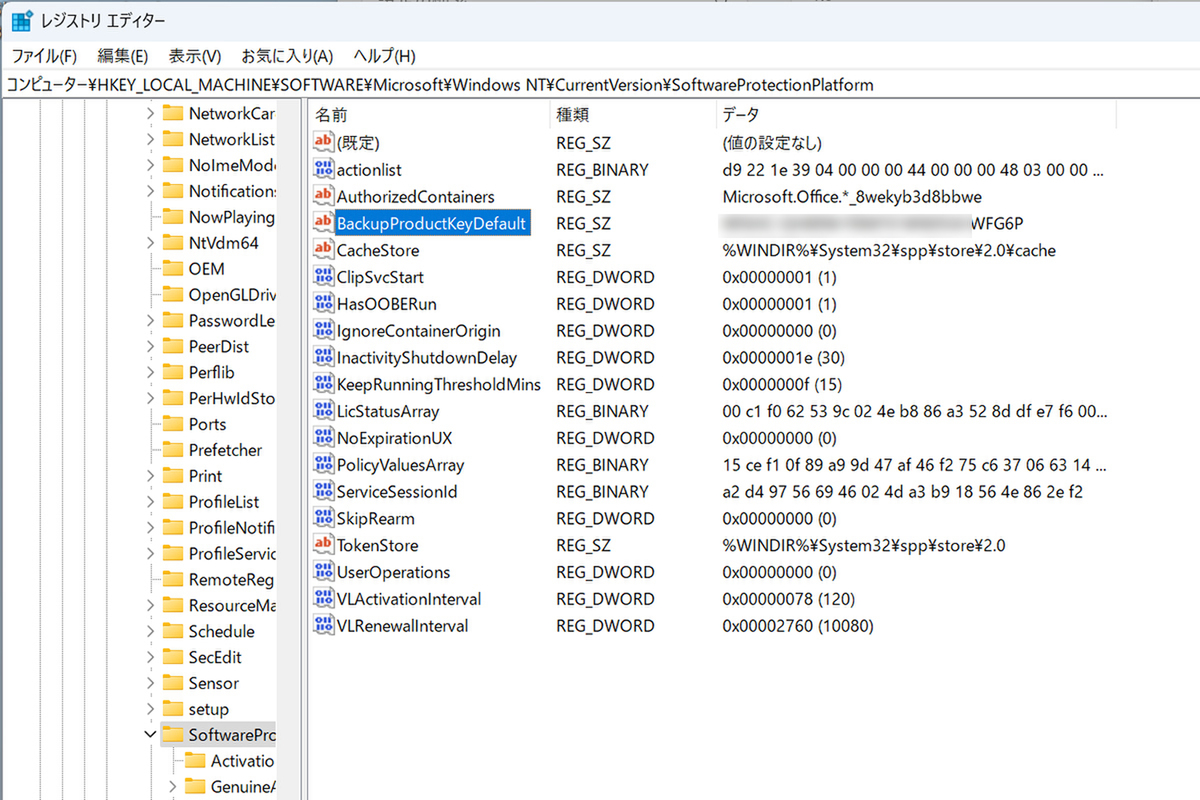Click the string icon next to AuthorizedContainers

click(x=323, y=197)
